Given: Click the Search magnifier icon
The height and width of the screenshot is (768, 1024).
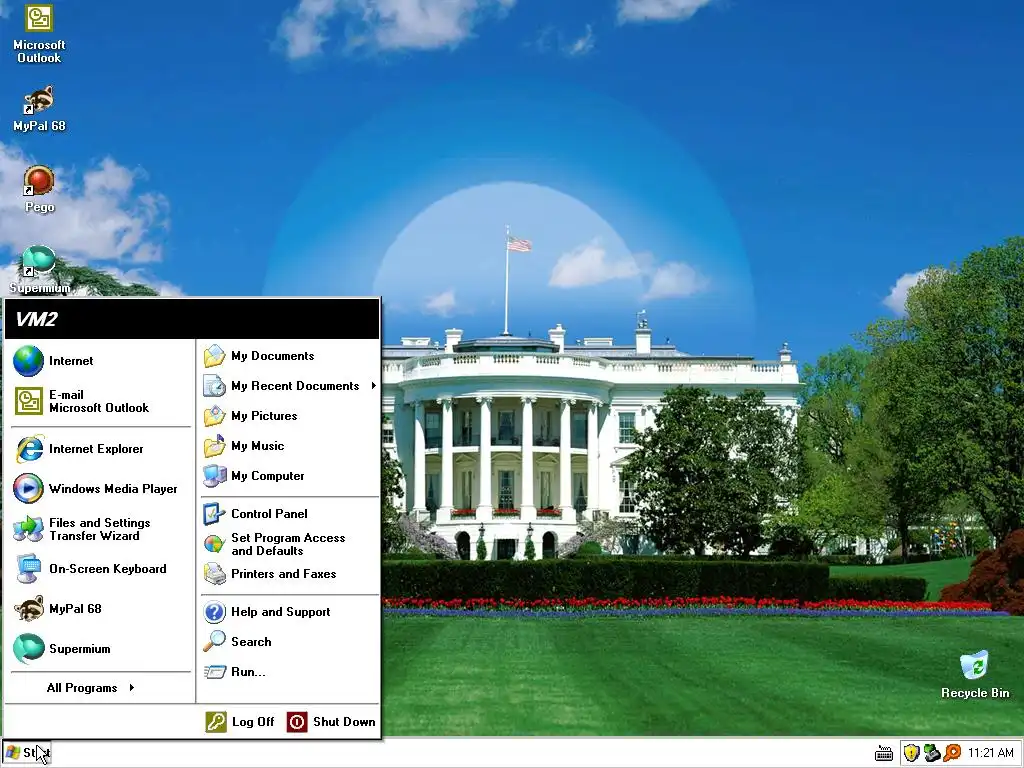Looking at the screenshot, I should tap(214, 642).
